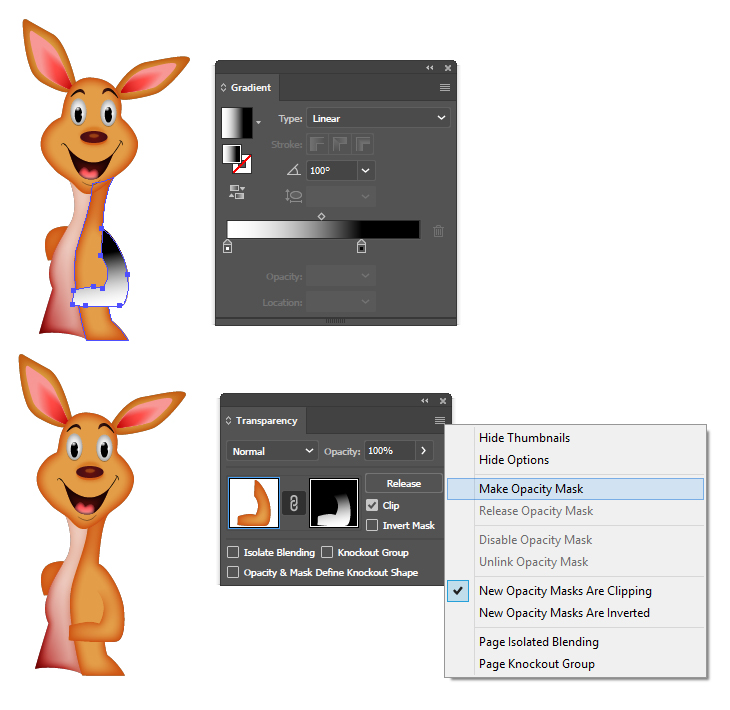Viewport: 730px width, 710px height.
Task: Uncheck the Clip checkbox
Action: point(372,505)
